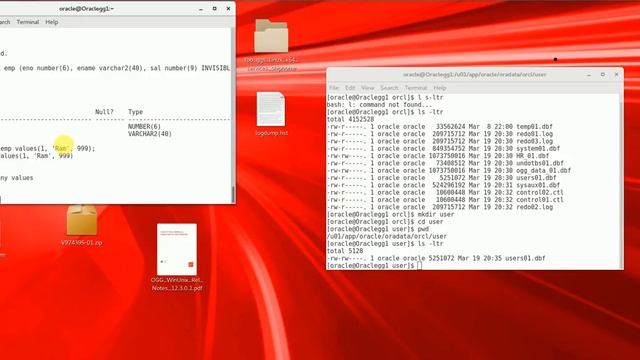Screen dimensions: 640x360
Task: Click the 'cd user' command line
Action: coord(385,222)
